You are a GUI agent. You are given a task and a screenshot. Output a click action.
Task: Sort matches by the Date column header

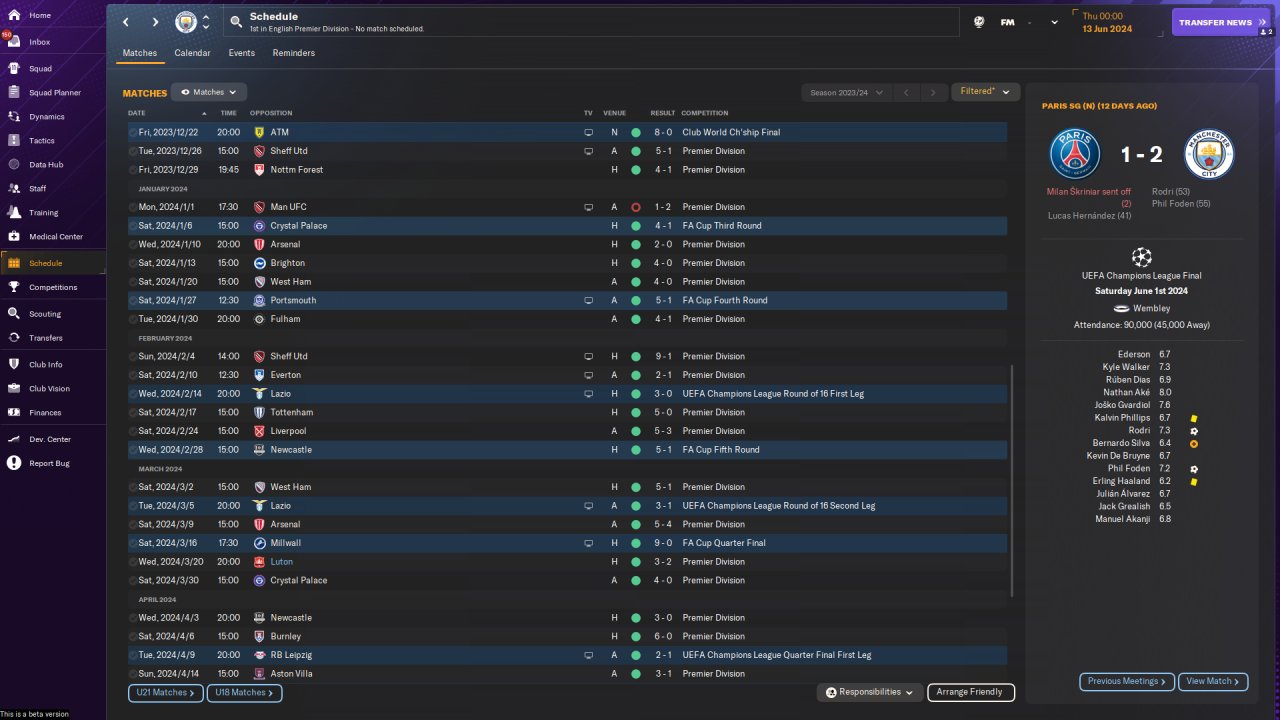137,113
